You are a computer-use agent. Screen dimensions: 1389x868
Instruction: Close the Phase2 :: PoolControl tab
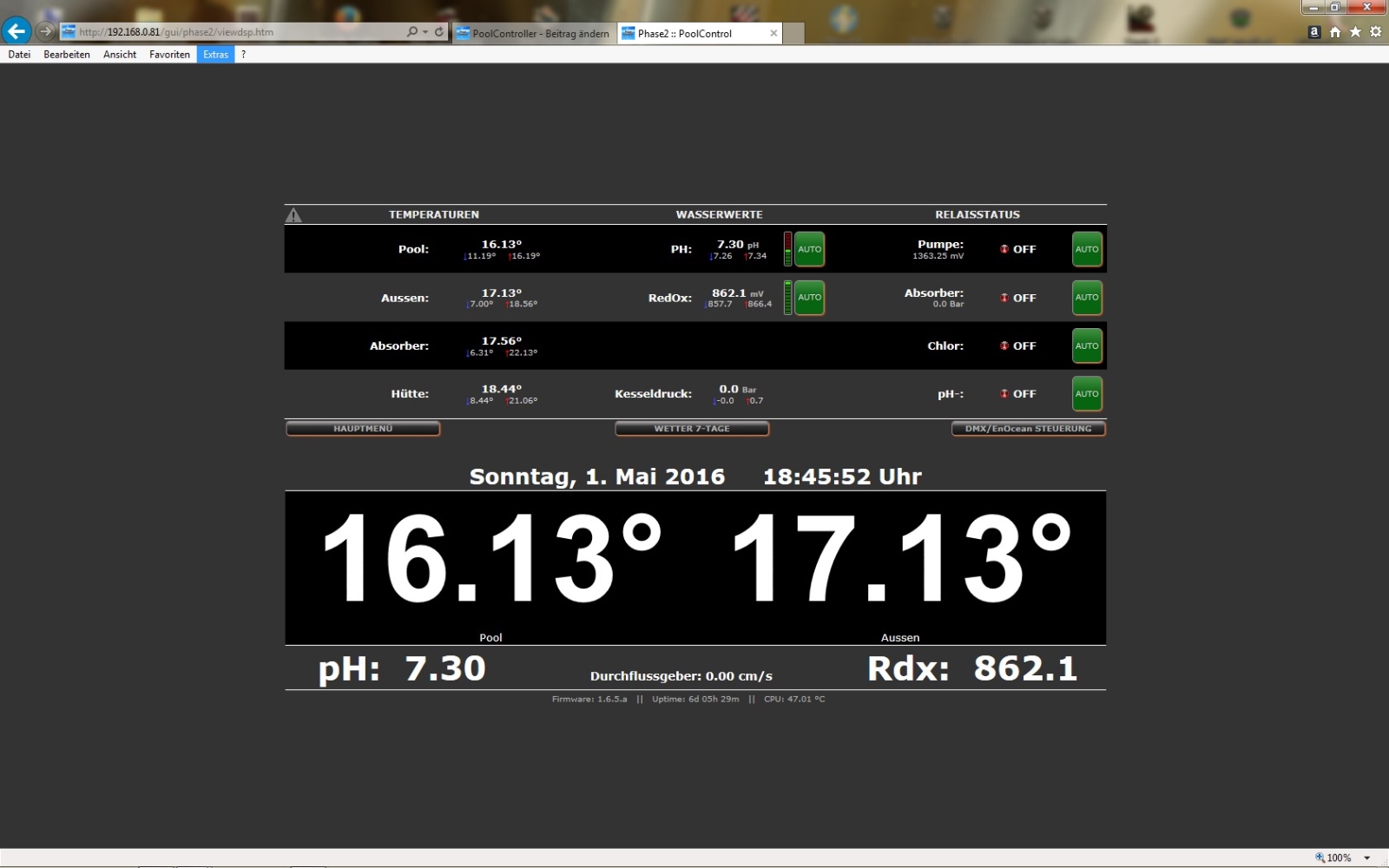(773, 33)
